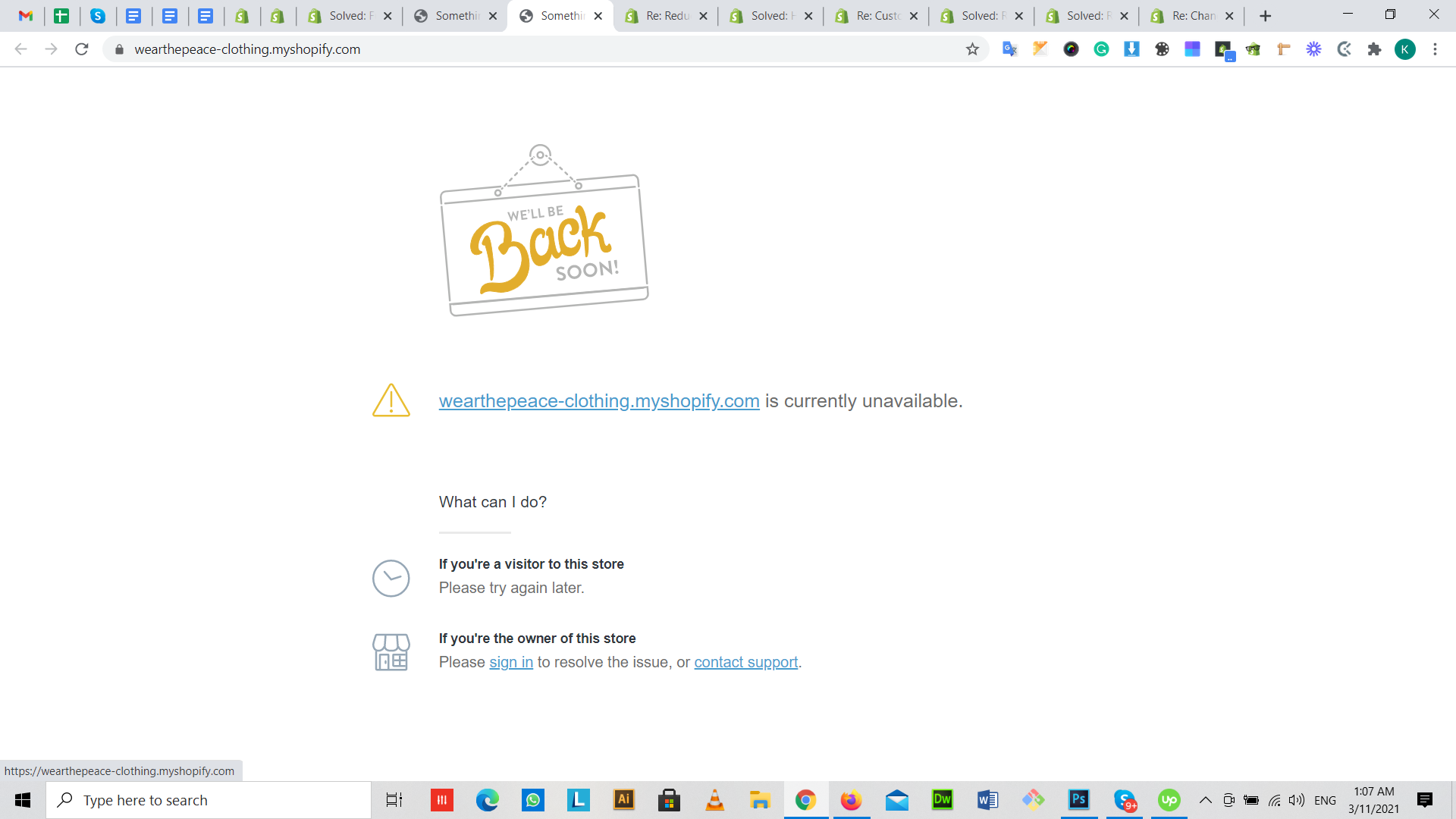Close the active Somethi tab

click(598, 16)
